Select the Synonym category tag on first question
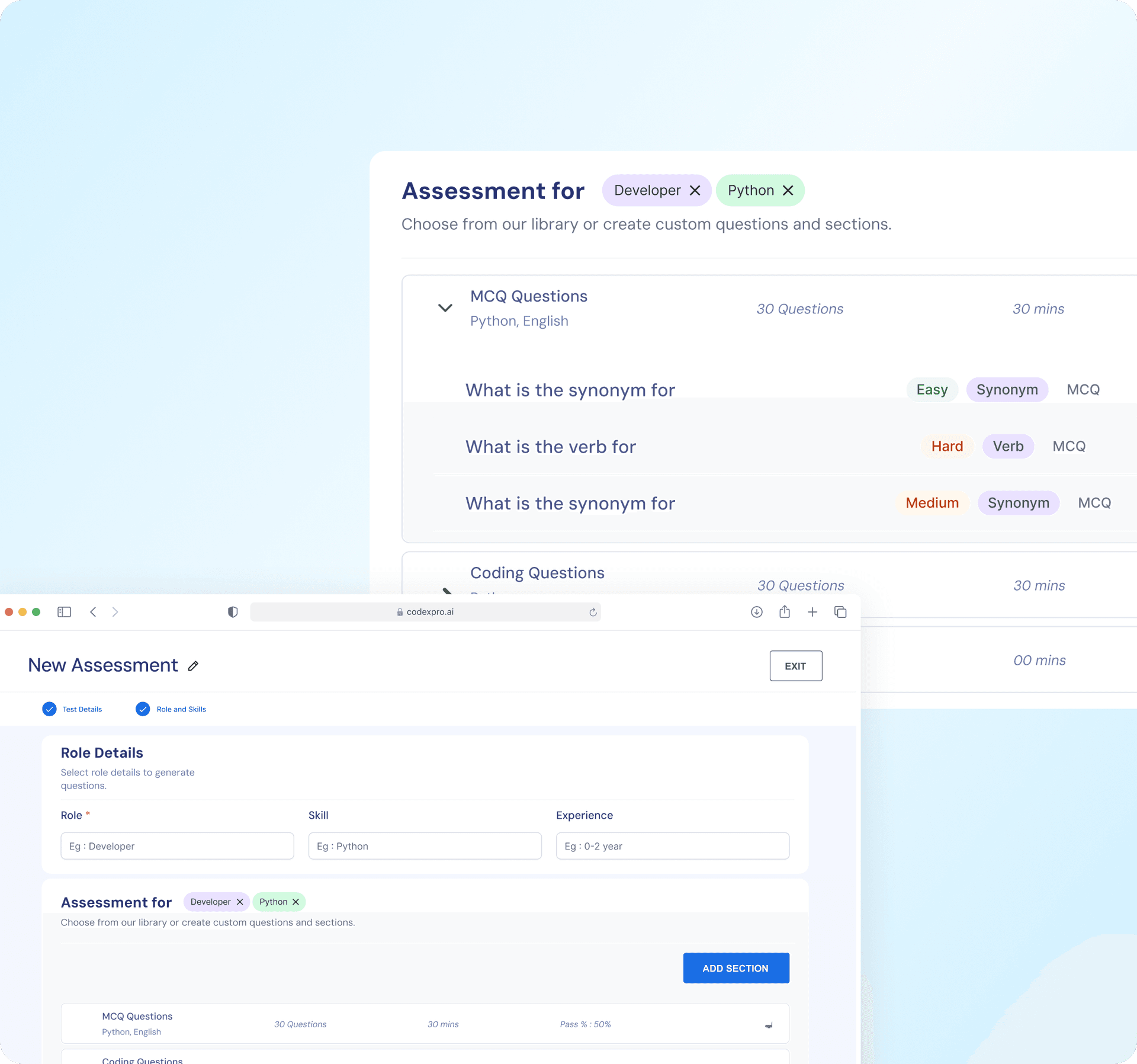The width and height of the screenshot is (1137, 1064). tap(1007, 389)
